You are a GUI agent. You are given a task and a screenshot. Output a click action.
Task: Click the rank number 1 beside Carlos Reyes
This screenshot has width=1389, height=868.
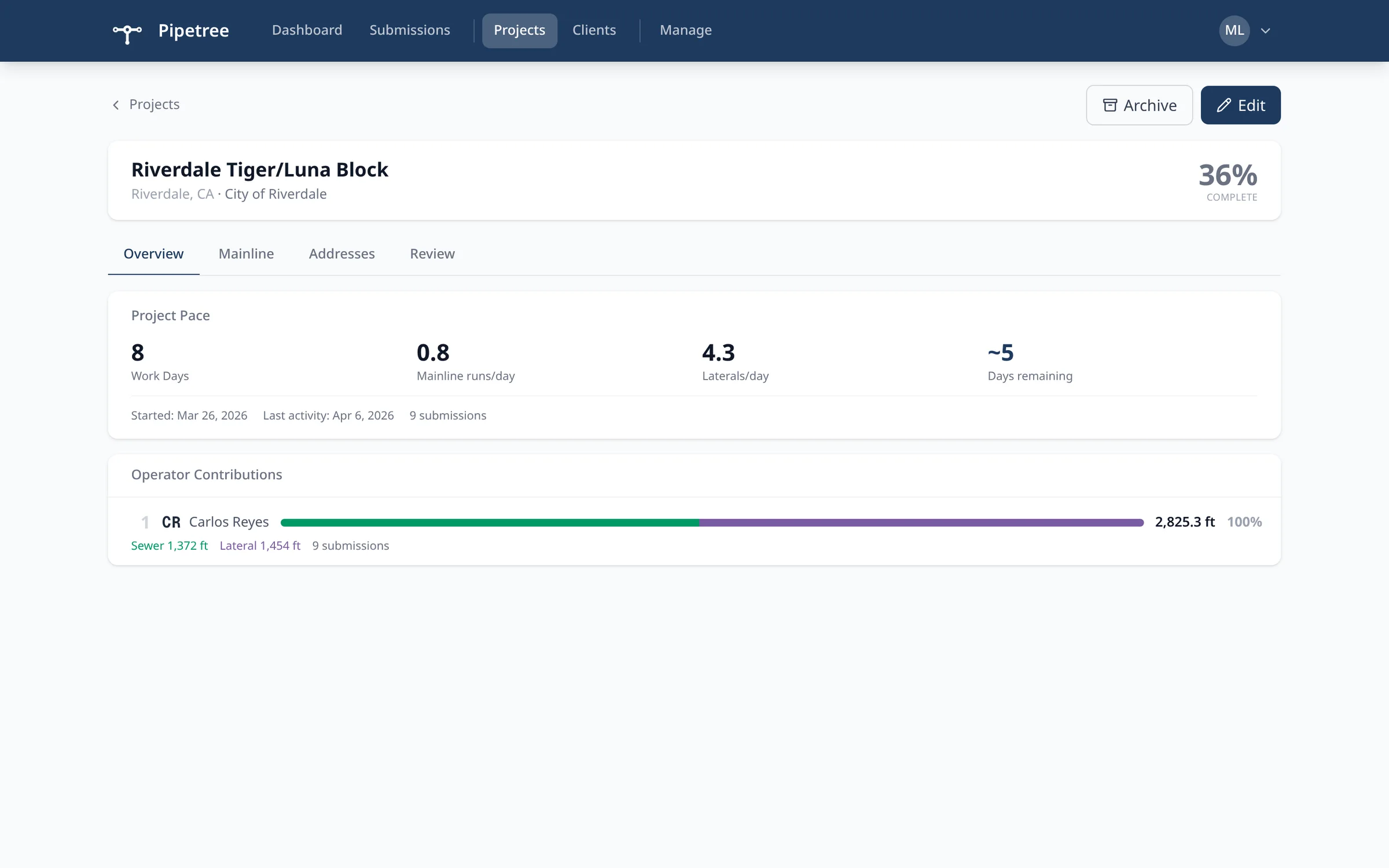145,523
